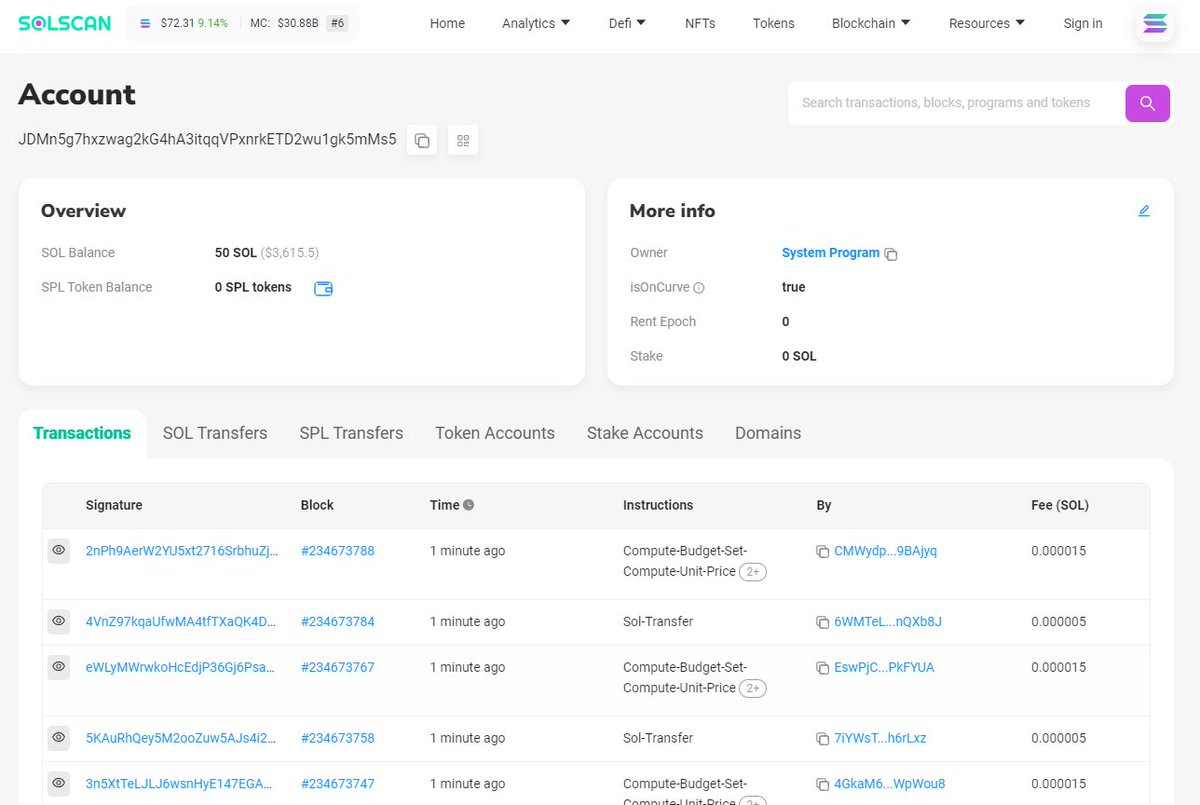Screen dimensions: 1200x805
Task: Open block #234673784 link
Action: [x=338, y=622]
